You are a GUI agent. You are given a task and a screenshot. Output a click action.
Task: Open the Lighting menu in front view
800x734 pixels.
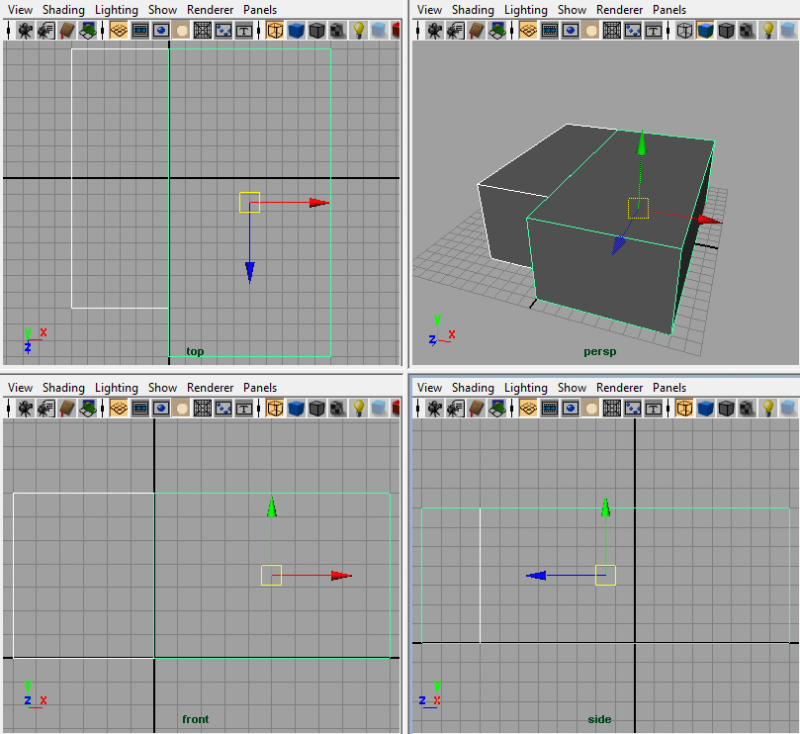click(116, 387)
